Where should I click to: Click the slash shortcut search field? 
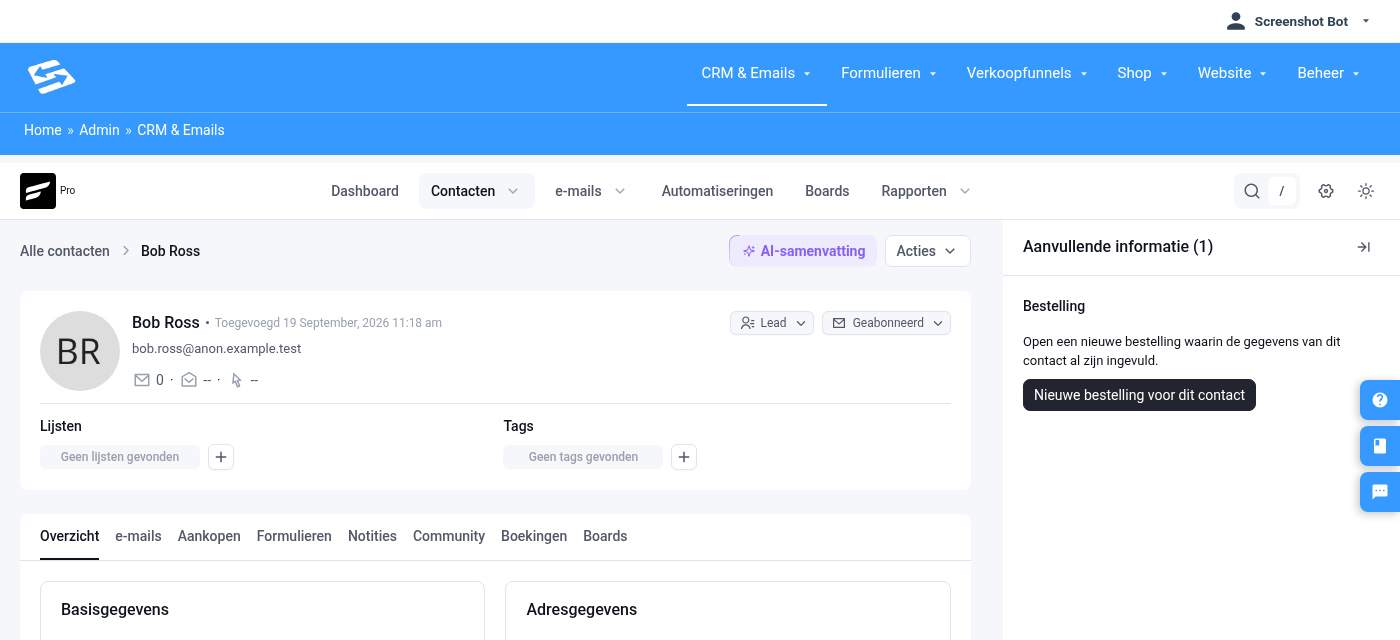pos(1281,191)
